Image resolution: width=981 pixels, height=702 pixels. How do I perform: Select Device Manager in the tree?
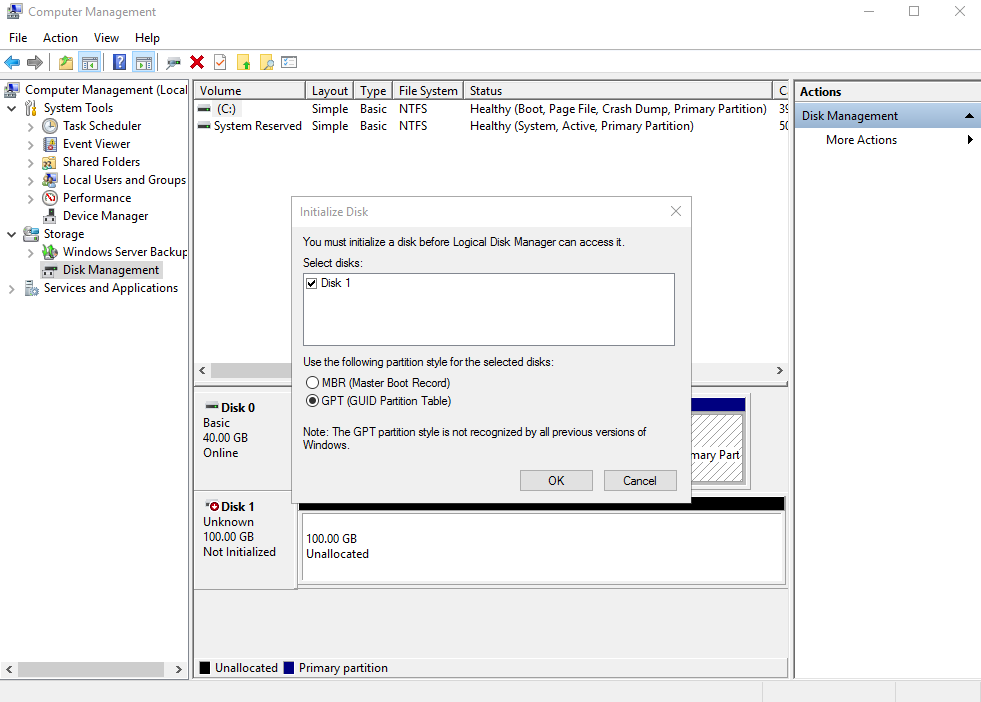[105, 216]
